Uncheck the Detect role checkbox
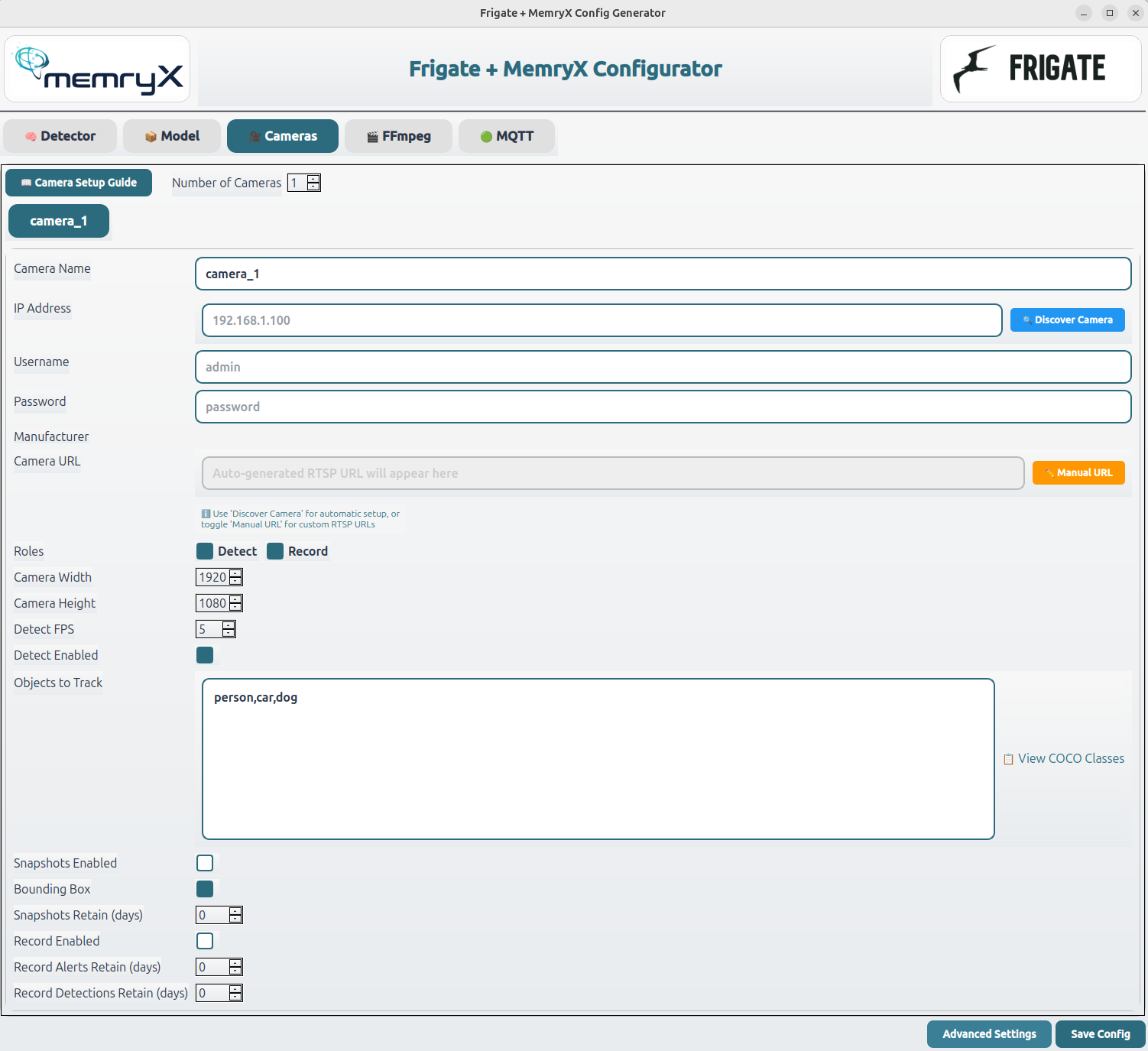1148x1051 pixels. pos(205,551)
